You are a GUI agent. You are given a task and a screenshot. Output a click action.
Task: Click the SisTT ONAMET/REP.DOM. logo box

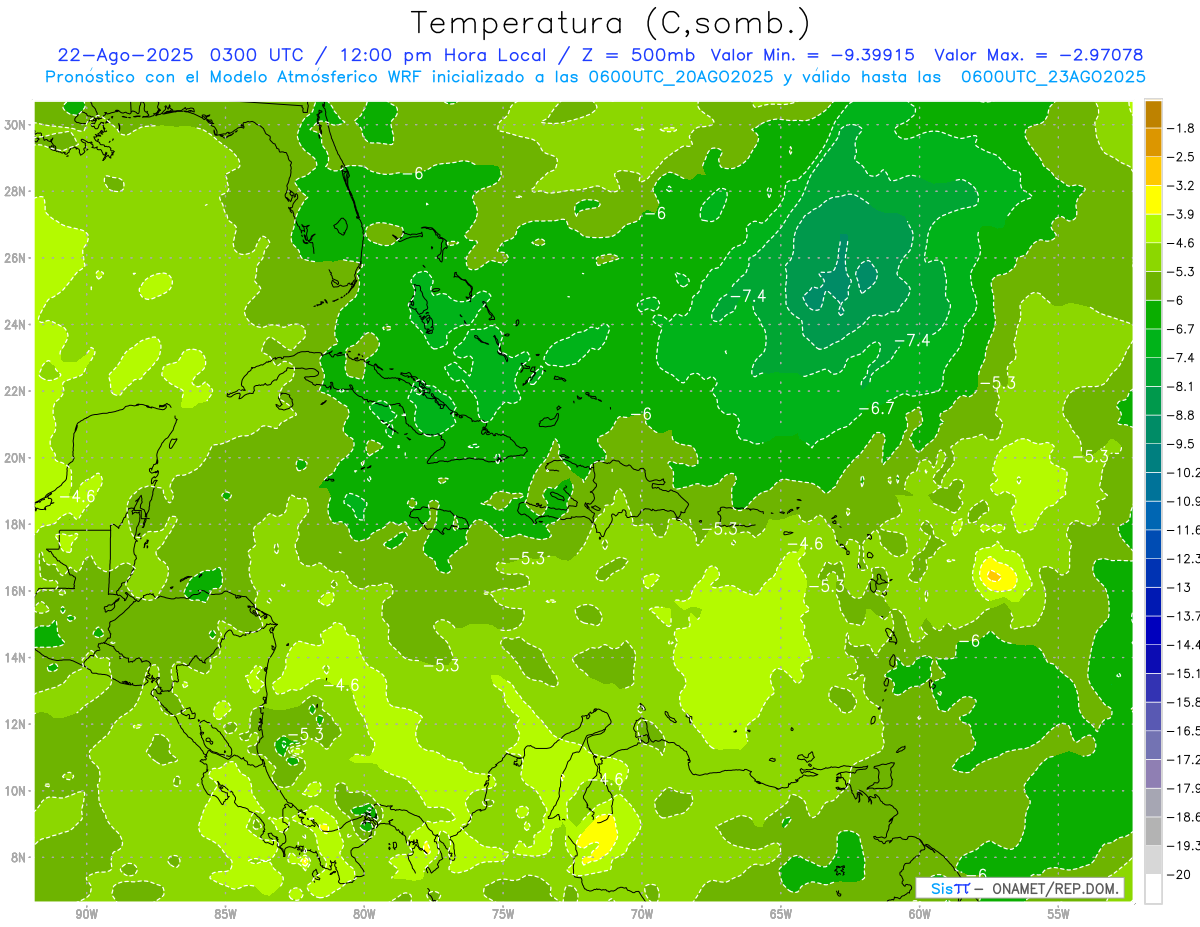[x=1019, y=888]
